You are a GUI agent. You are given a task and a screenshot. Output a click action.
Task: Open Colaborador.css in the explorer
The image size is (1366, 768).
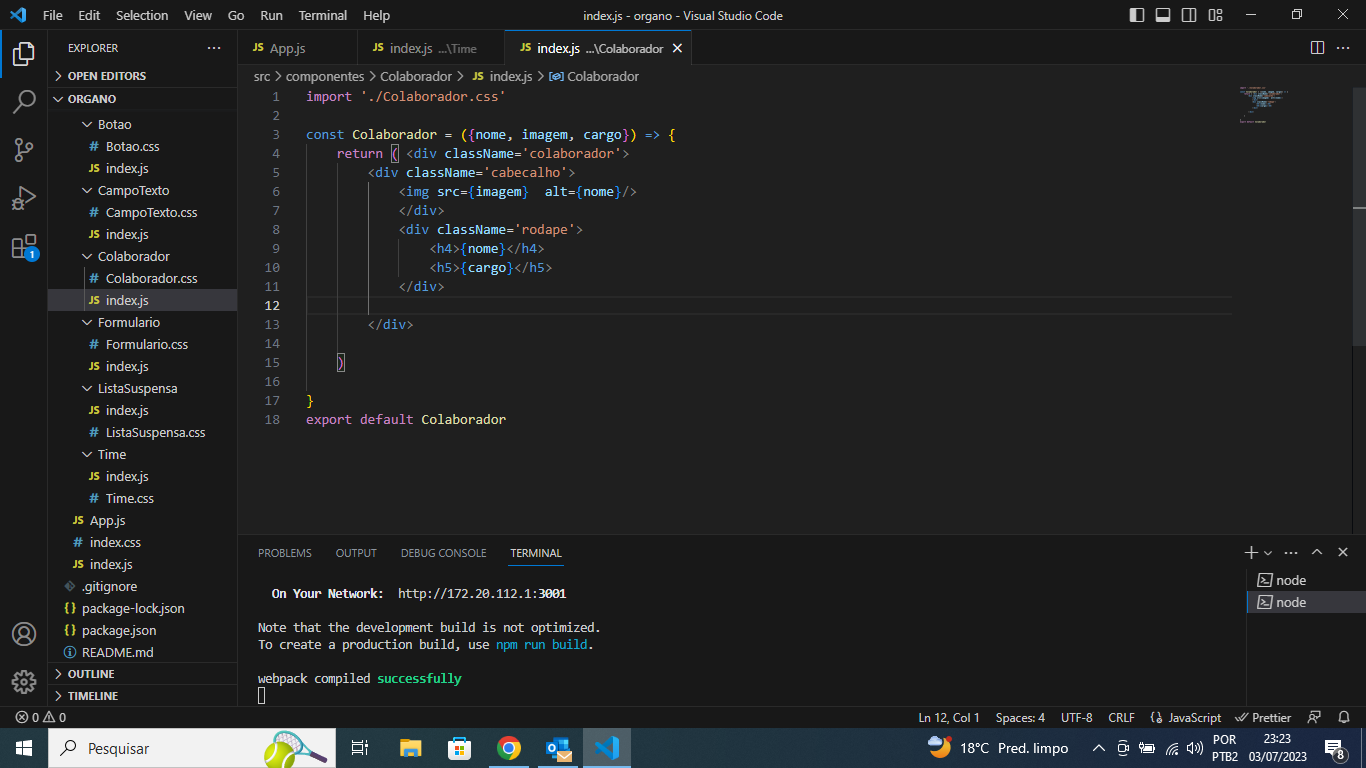point(142,278)
